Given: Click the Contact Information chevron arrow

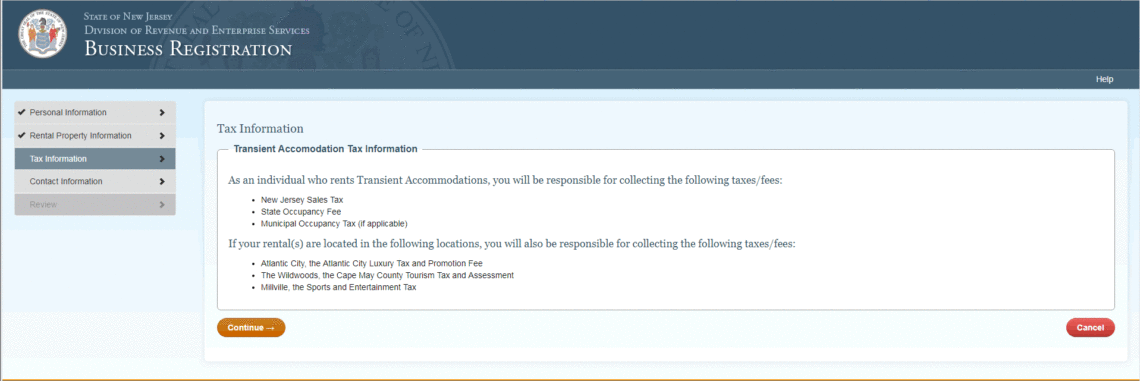Looking at the screenshot, I should point(161,182).
